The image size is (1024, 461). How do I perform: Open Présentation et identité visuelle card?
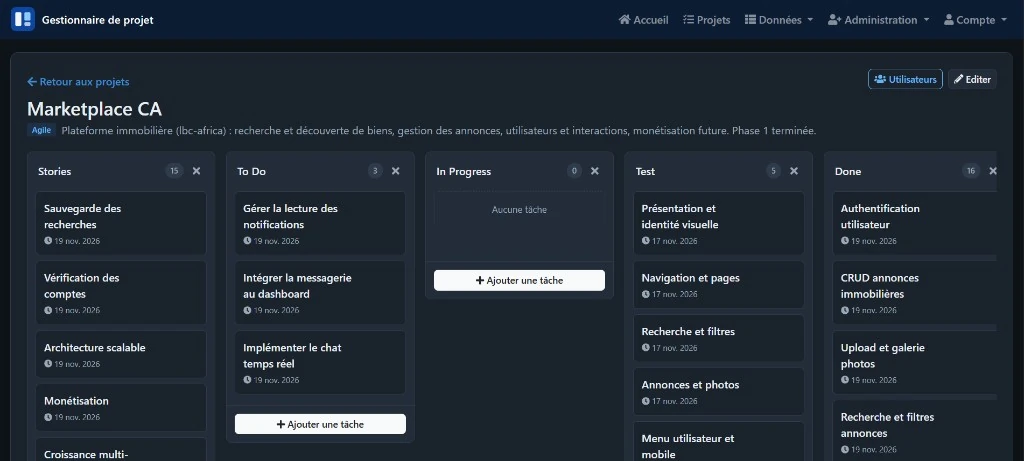tap(719, 223)
